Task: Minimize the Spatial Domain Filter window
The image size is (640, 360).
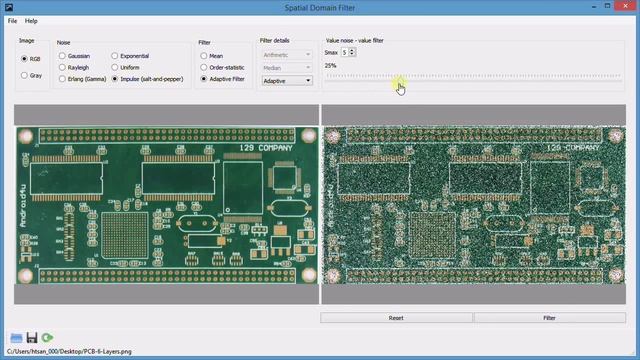Action: point(594,7)
